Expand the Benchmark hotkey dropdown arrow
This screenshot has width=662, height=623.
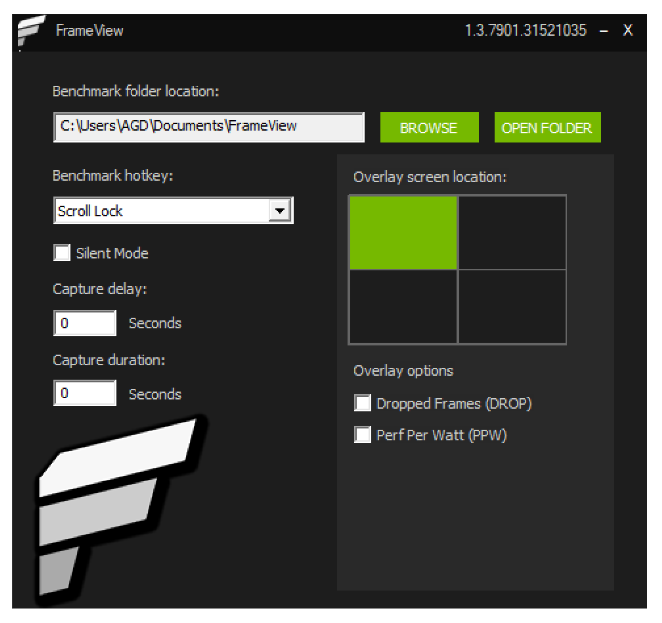pos(279,210)
